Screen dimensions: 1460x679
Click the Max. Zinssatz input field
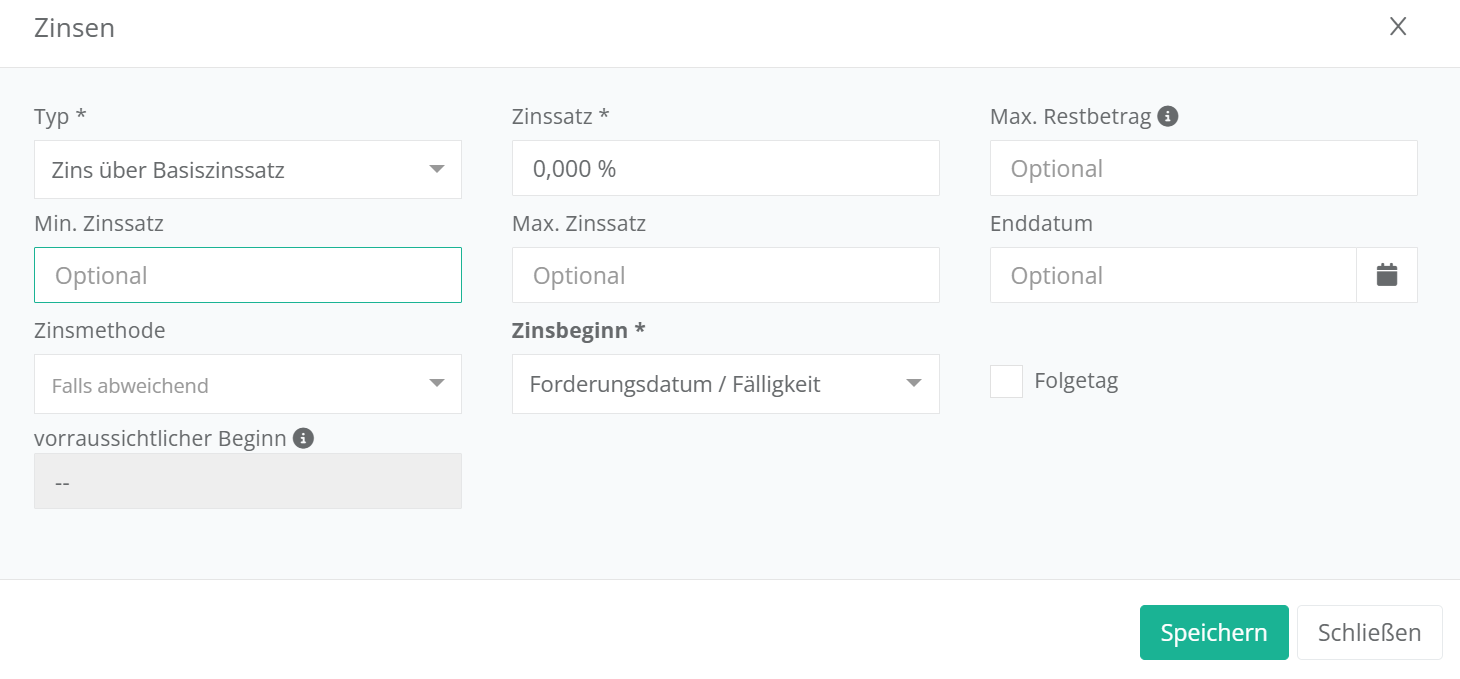[726, 276]
